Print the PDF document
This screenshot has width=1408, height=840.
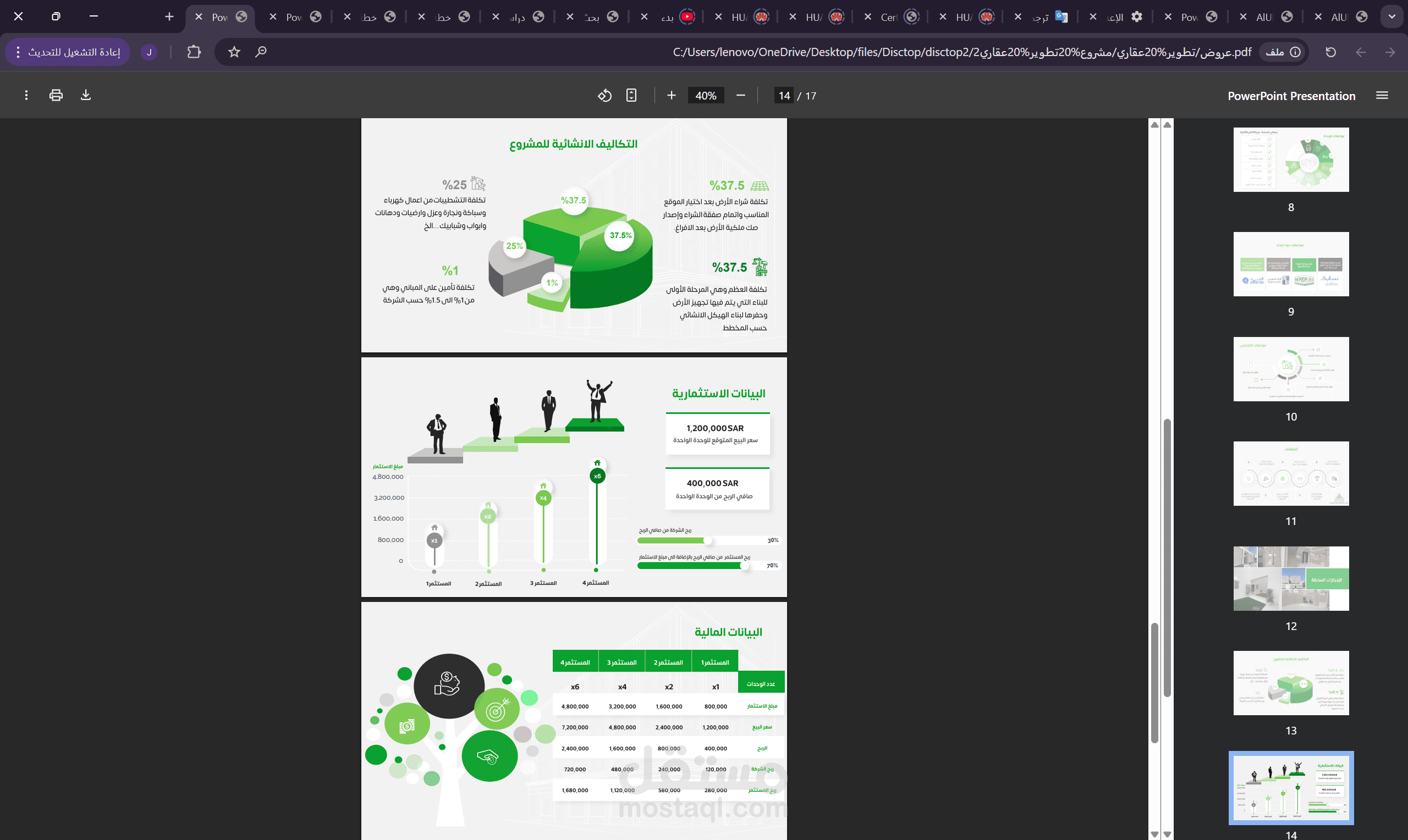pyautogui.click(x=56, y=95)
